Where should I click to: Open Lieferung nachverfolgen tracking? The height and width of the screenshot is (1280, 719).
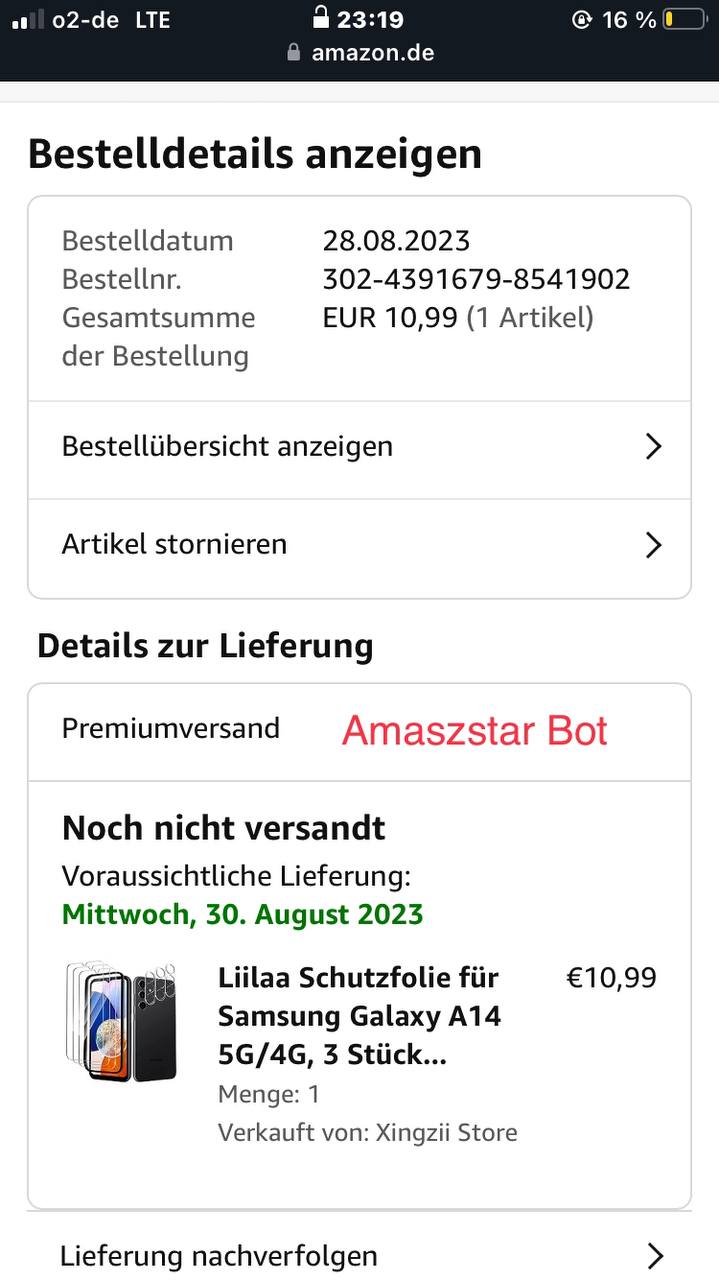pos(218,1255)
